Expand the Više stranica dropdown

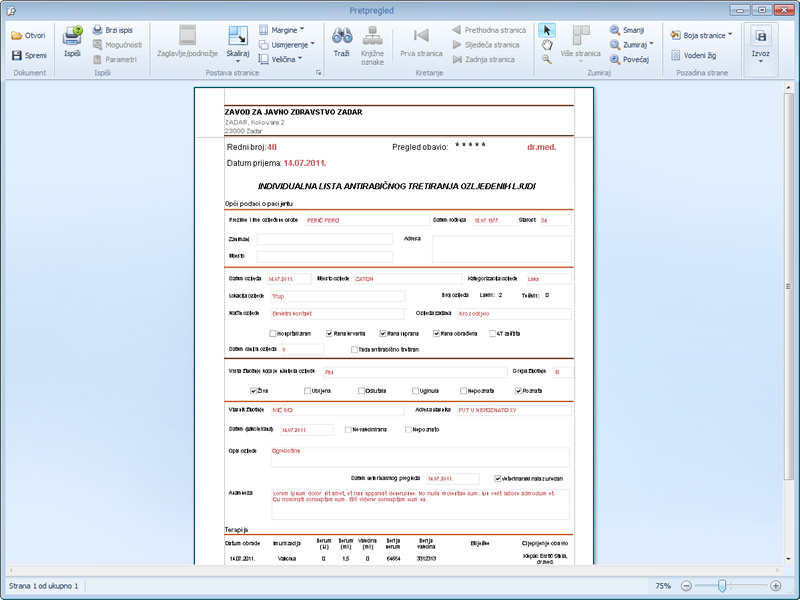tap(580, 61)
